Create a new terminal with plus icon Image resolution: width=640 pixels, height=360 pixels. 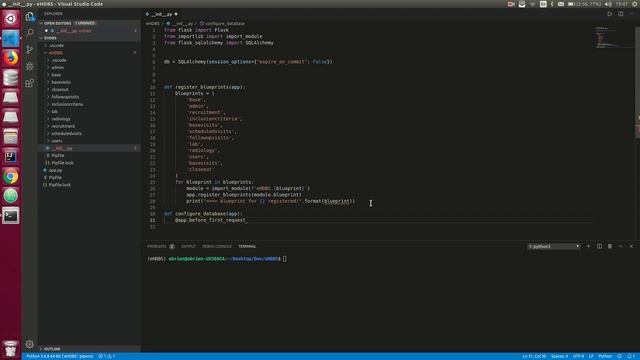(588, 246)
